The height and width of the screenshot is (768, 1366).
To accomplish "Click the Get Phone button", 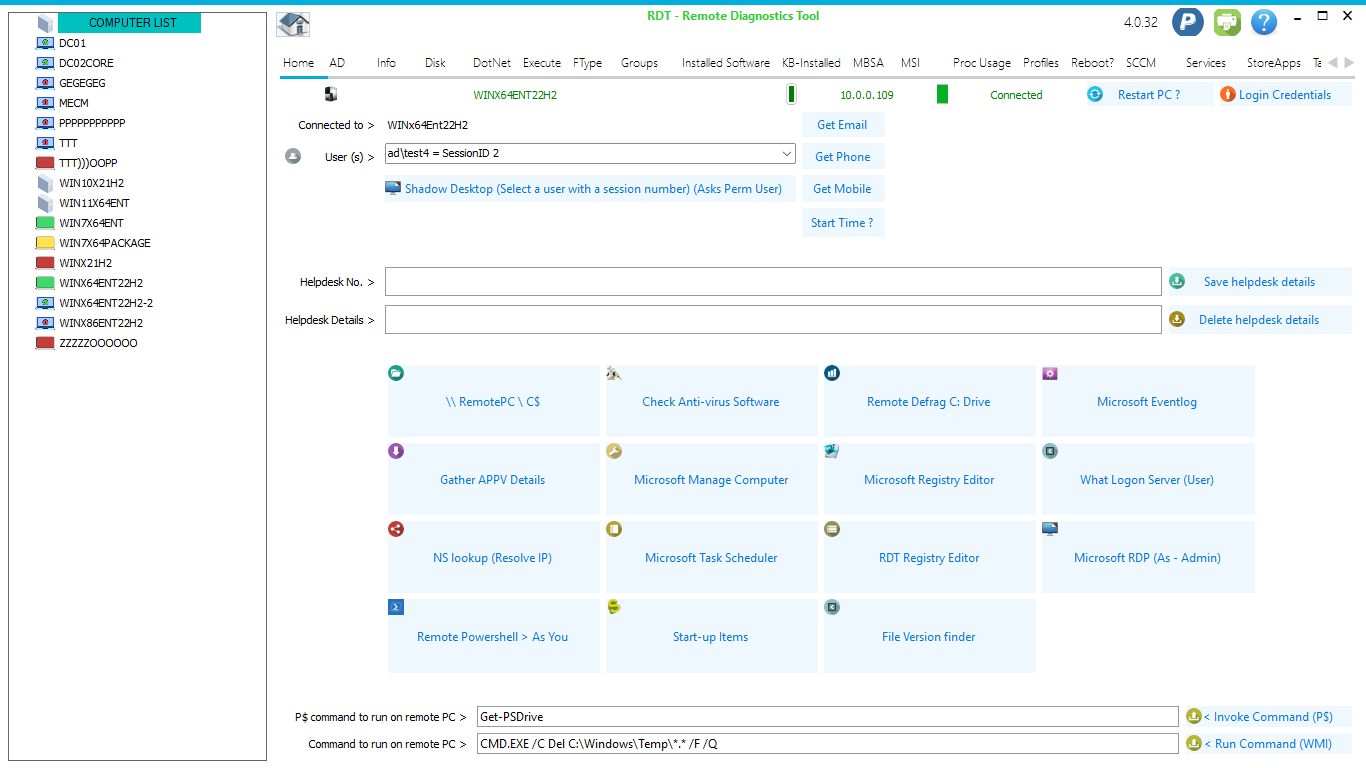I will click(843, 156).
